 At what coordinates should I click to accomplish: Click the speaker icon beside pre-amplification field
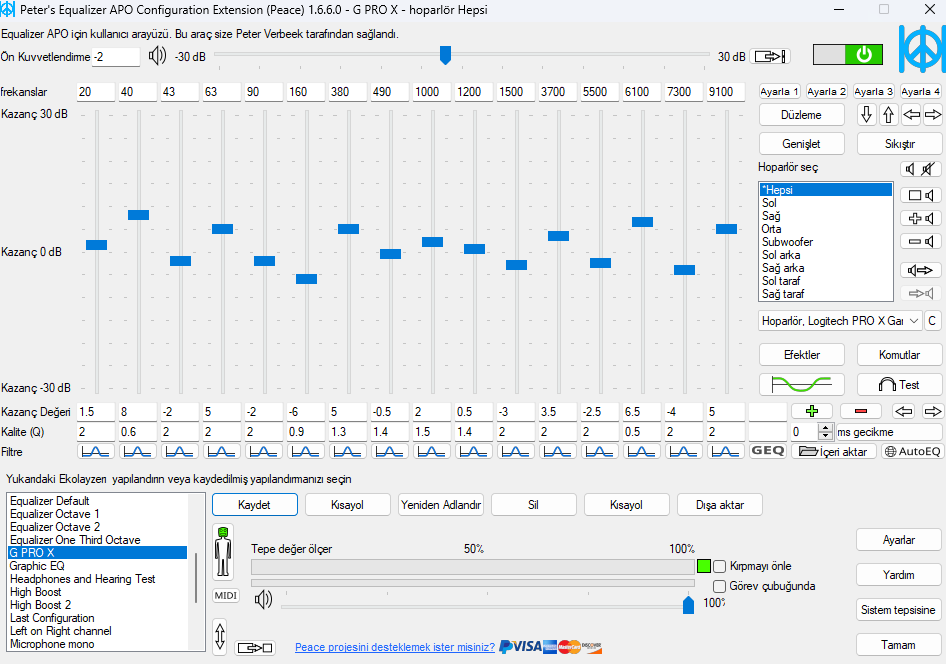(x=157, y=56)
